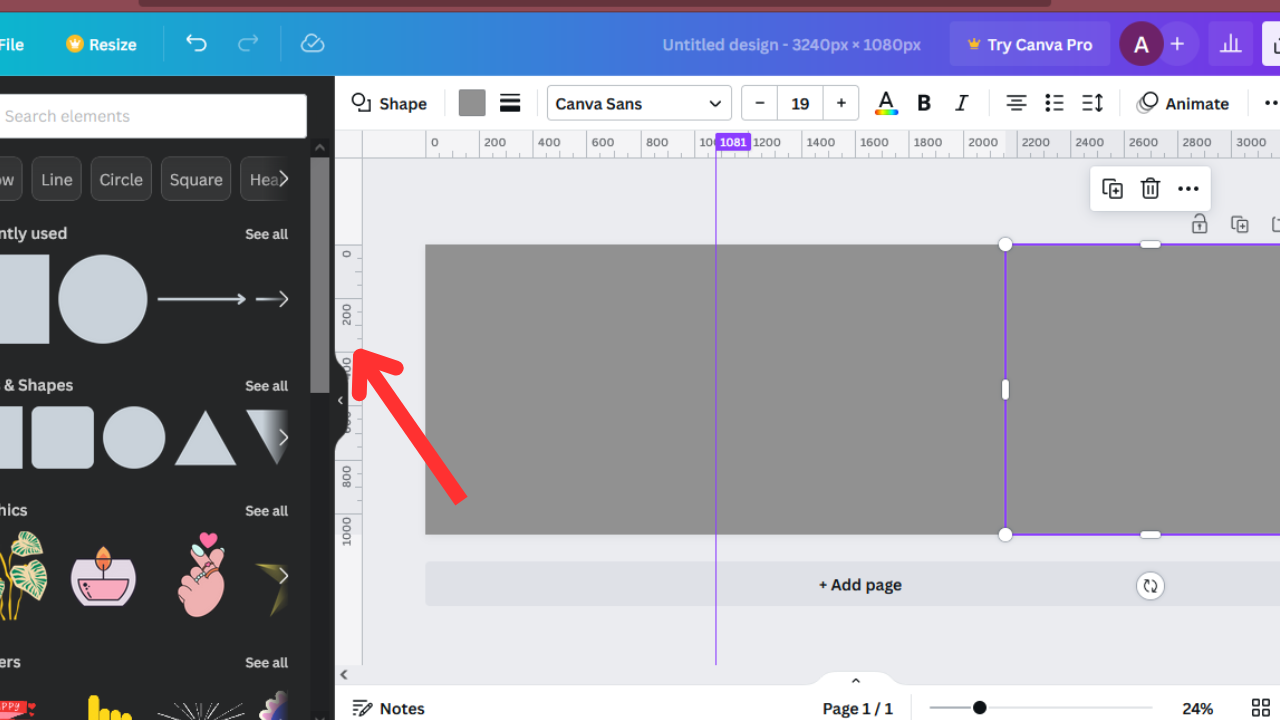1280x720 pixels.
Task: Click the cloud save status icon
Action: click(x=312, y=44)
